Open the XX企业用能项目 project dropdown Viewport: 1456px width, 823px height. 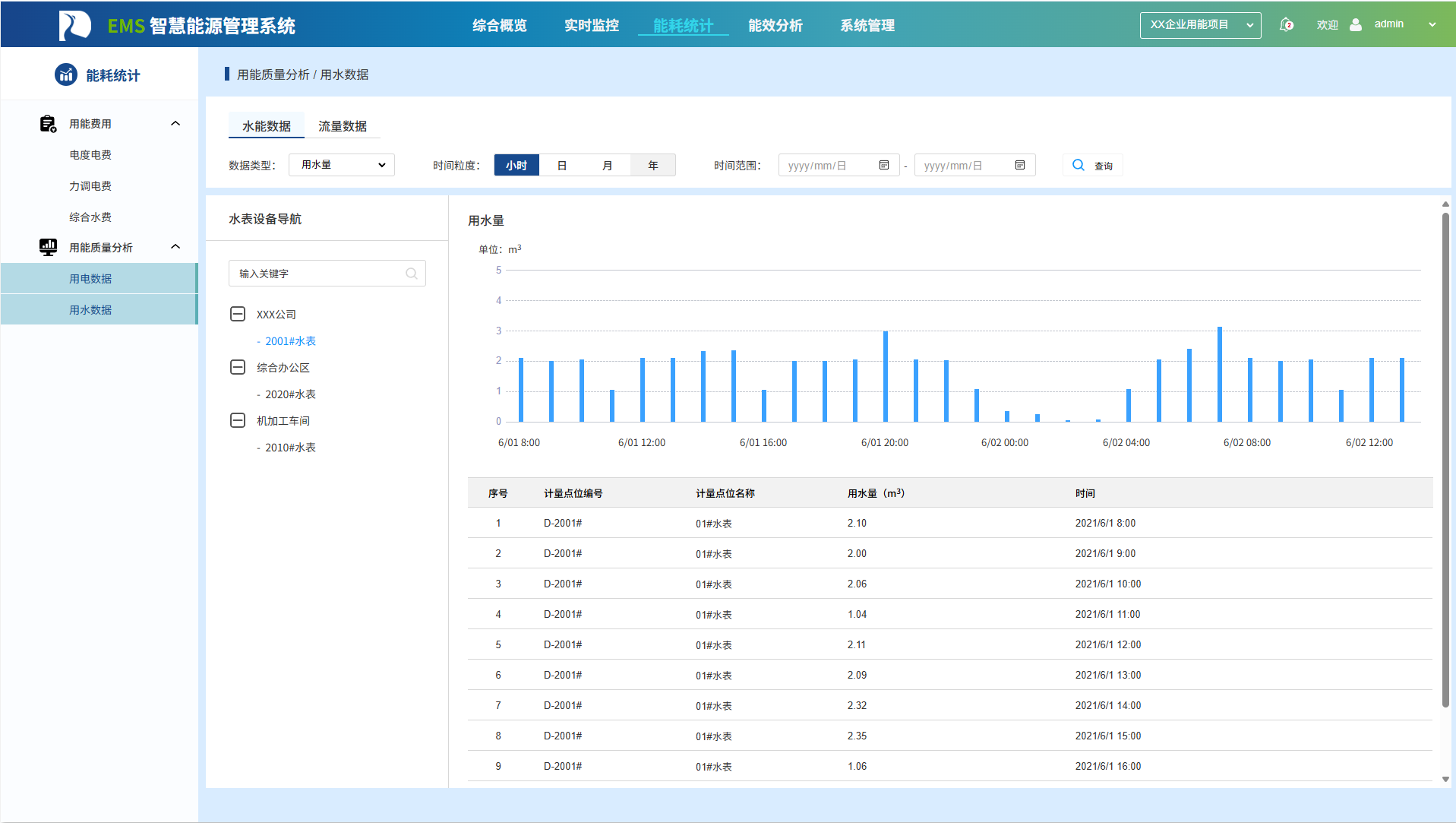tap(1200, 25)
